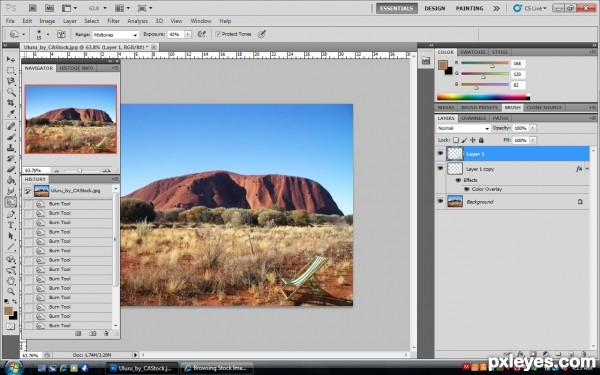Screen dimensions: 600x375
Task: Open the Burn tool preset picker arrow
Action: click(23, 34)
